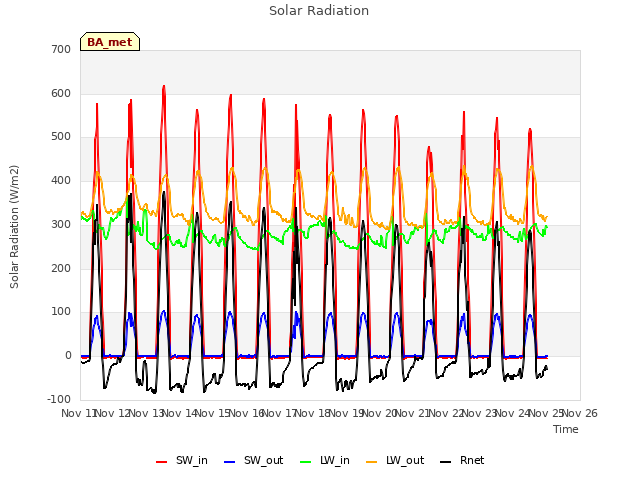Click the red SW_in legend color marker
Image resolution: width=640 pixels, height=480 pixels.
tap(162, 462)
